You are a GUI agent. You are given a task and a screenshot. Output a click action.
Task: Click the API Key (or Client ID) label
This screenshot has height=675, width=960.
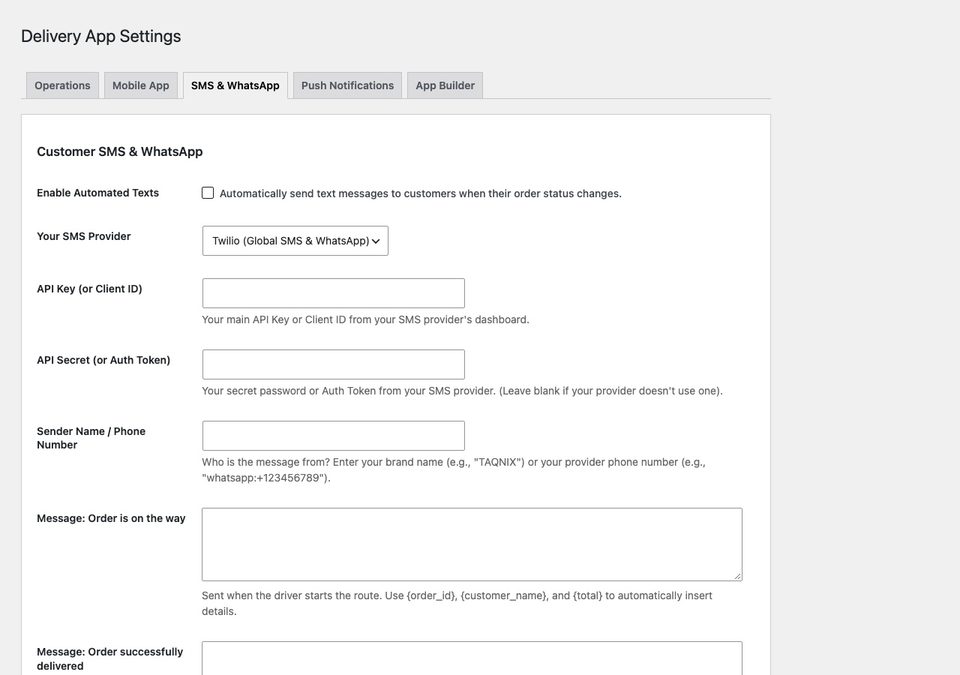tap(89, 289)
